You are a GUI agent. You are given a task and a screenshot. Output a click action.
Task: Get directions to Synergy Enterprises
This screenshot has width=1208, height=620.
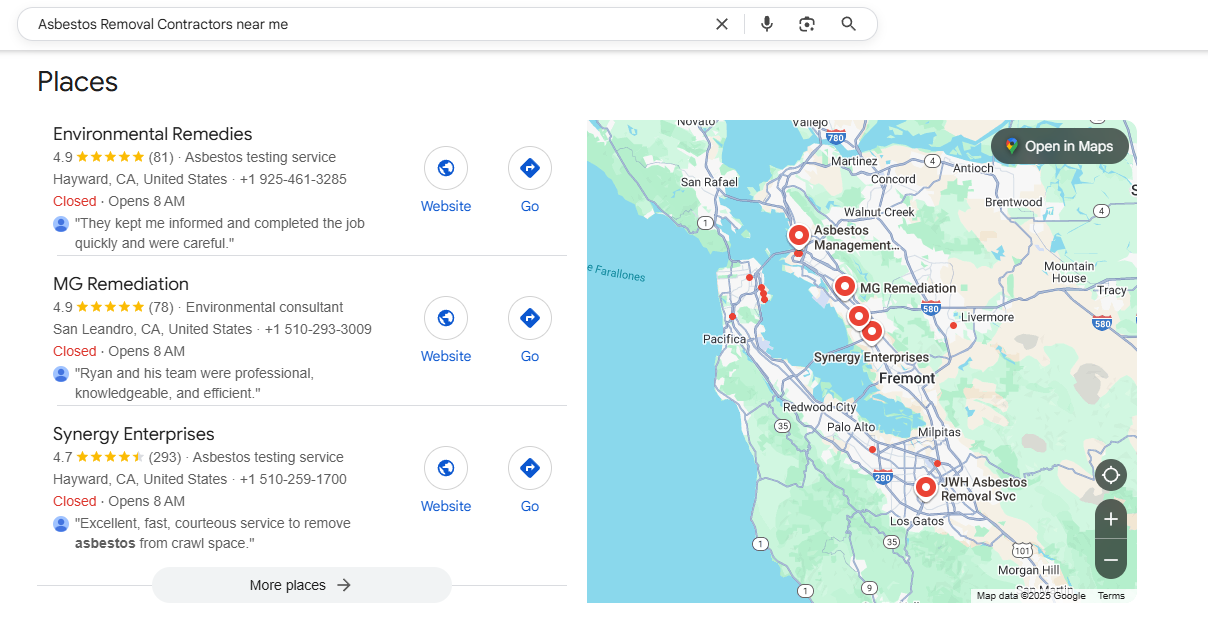(x=530, y=469)
